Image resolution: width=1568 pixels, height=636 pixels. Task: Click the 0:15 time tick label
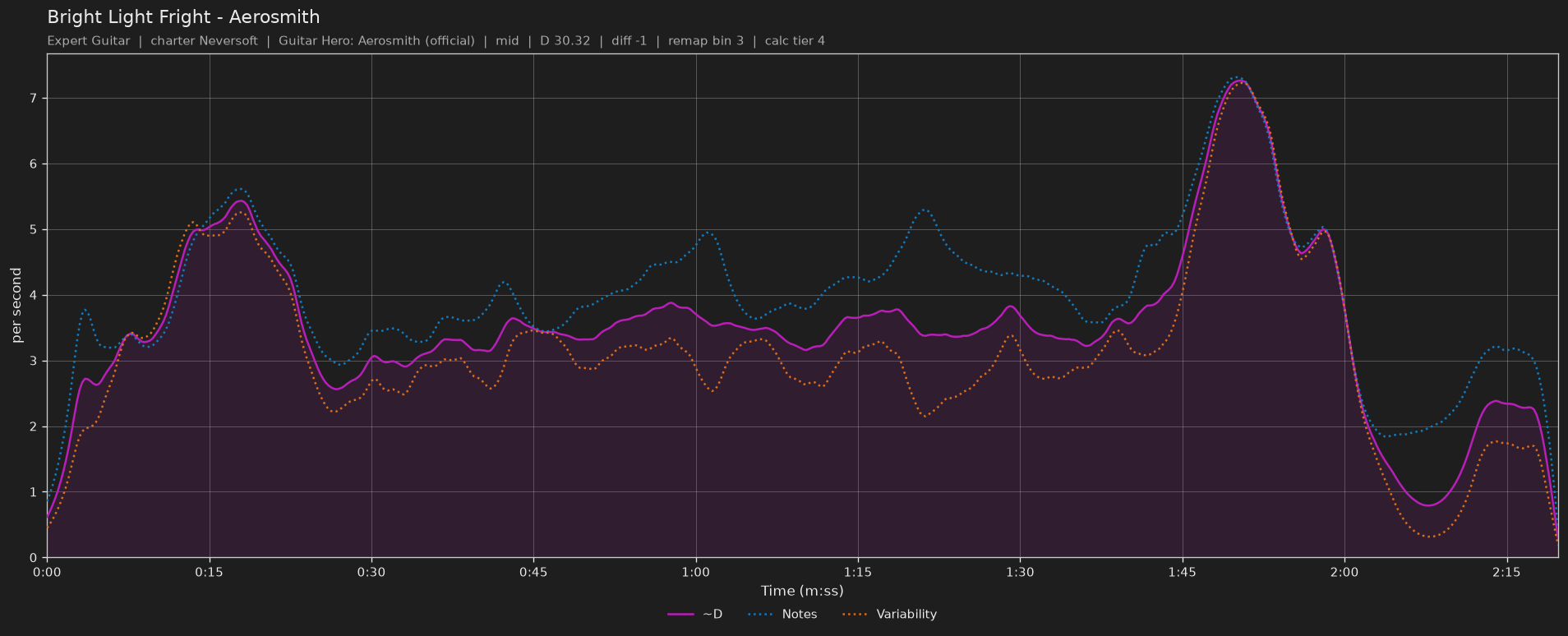coord(209,572)
